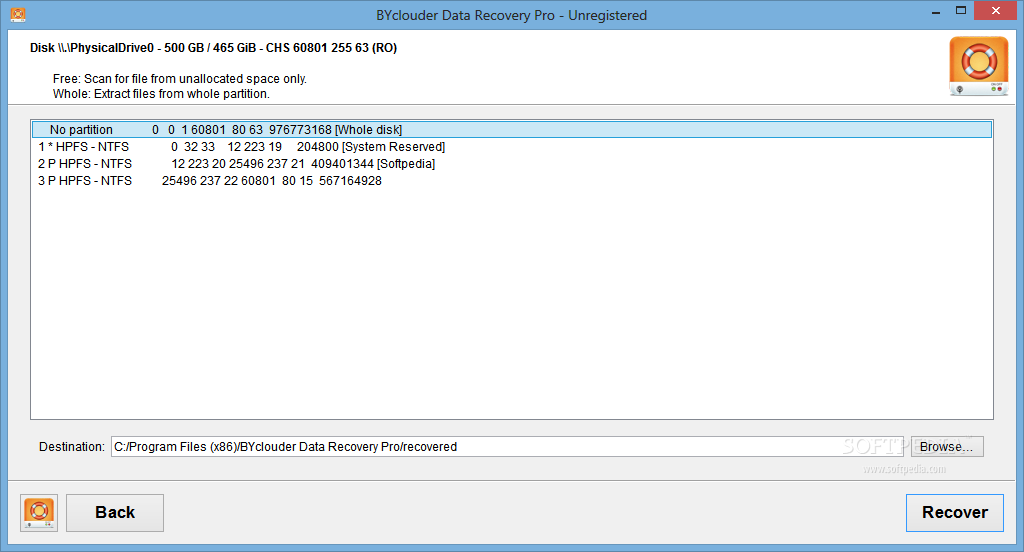Image resolution: width=1024 pixels, height=552 pixels.
Task: Close the BYclouder Data Recovery window
Action: coord(996,11)
